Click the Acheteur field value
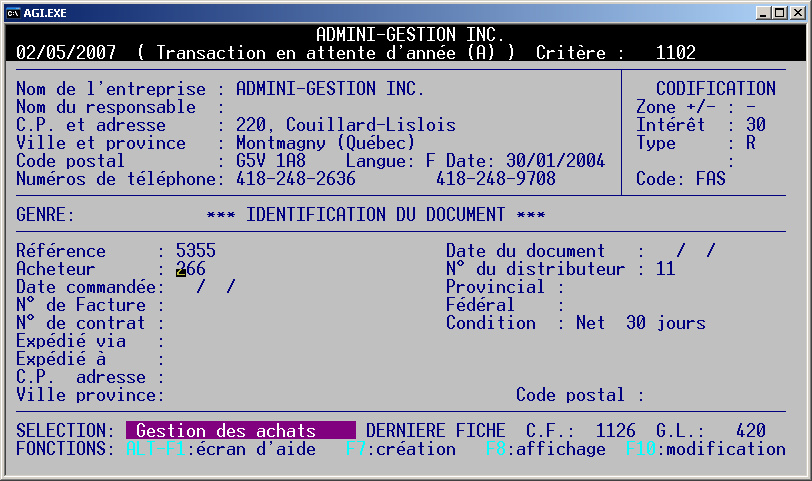Viewport: 812px width, 481px height. coord(191,269)
